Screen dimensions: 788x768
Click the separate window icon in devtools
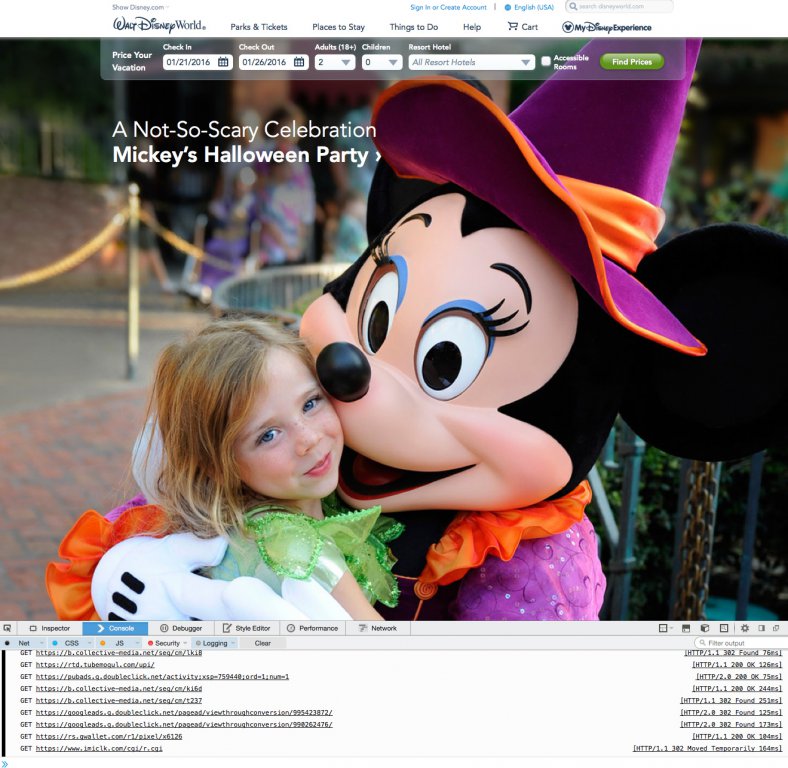(x=776, y=628)
